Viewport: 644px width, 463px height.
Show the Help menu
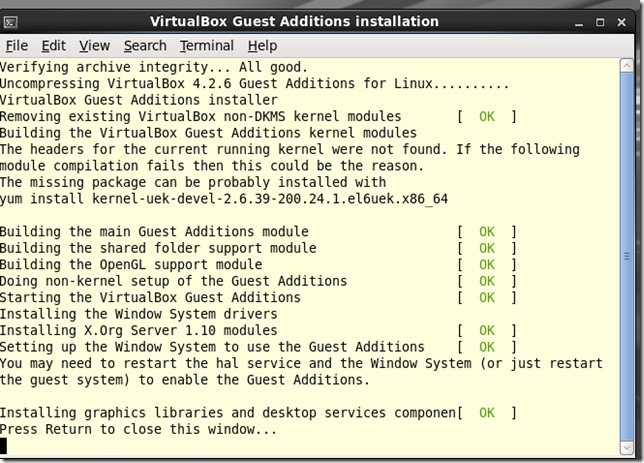pyautogui.click(x=262, y=46)
